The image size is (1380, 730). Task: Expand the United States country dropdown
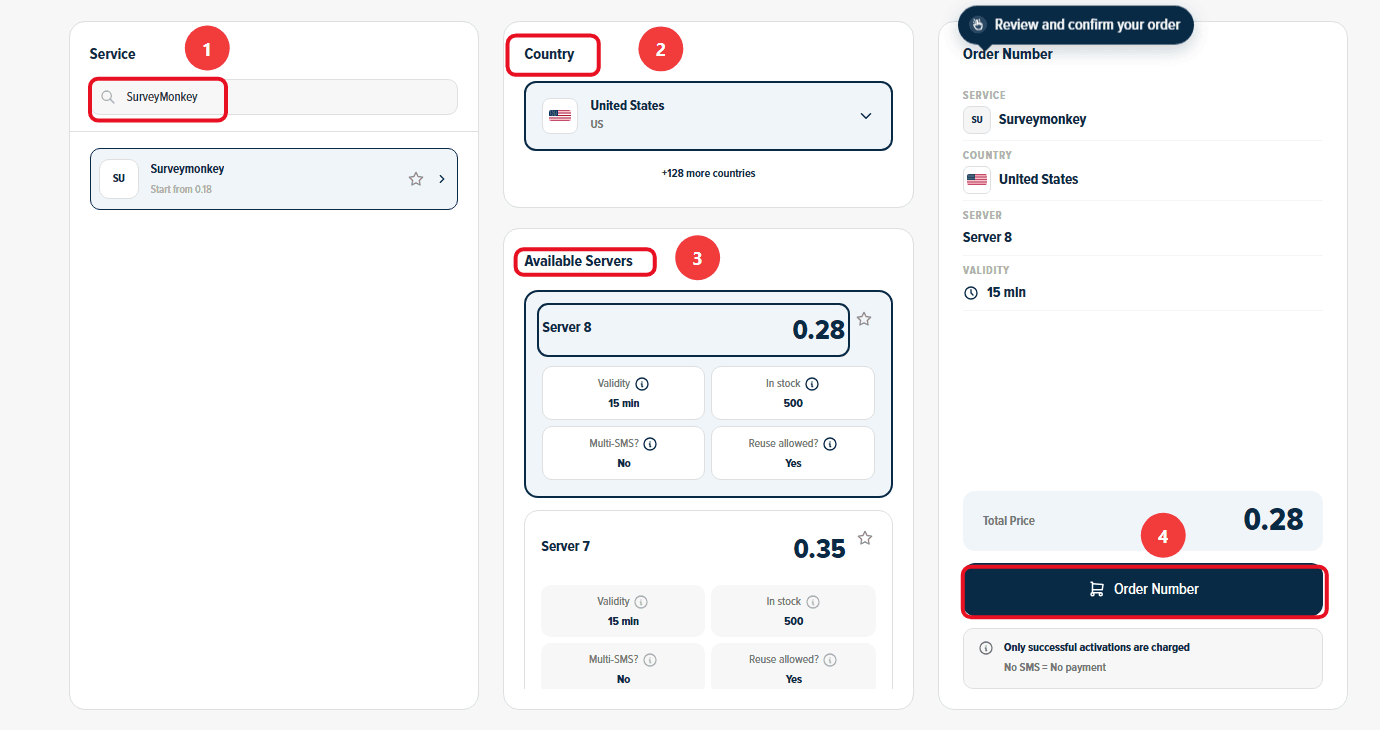click(x=708, y=116)
